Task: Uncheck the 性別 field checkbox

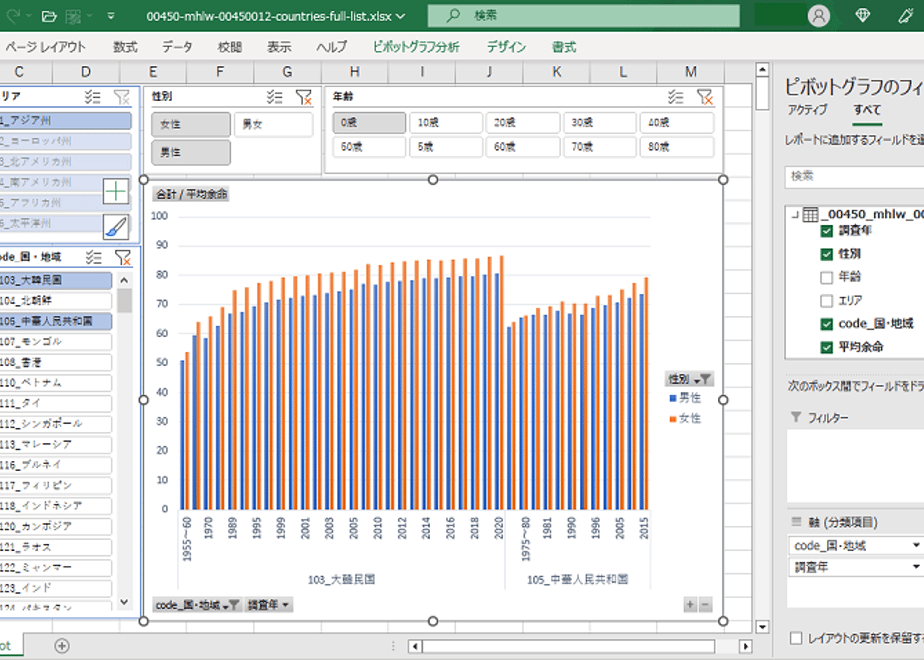Action: point(827,254)
